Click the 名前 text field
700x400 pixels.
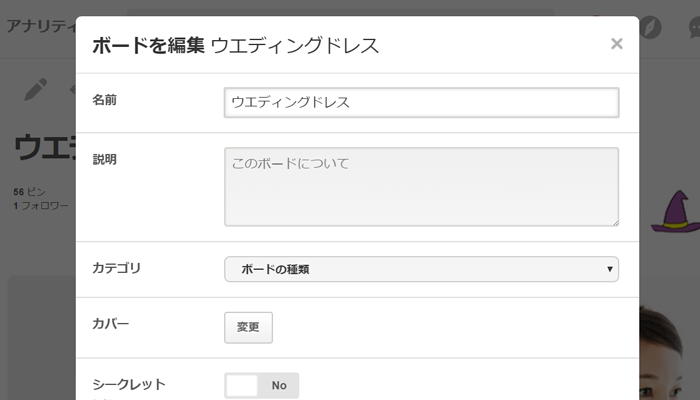click(421, 103)
